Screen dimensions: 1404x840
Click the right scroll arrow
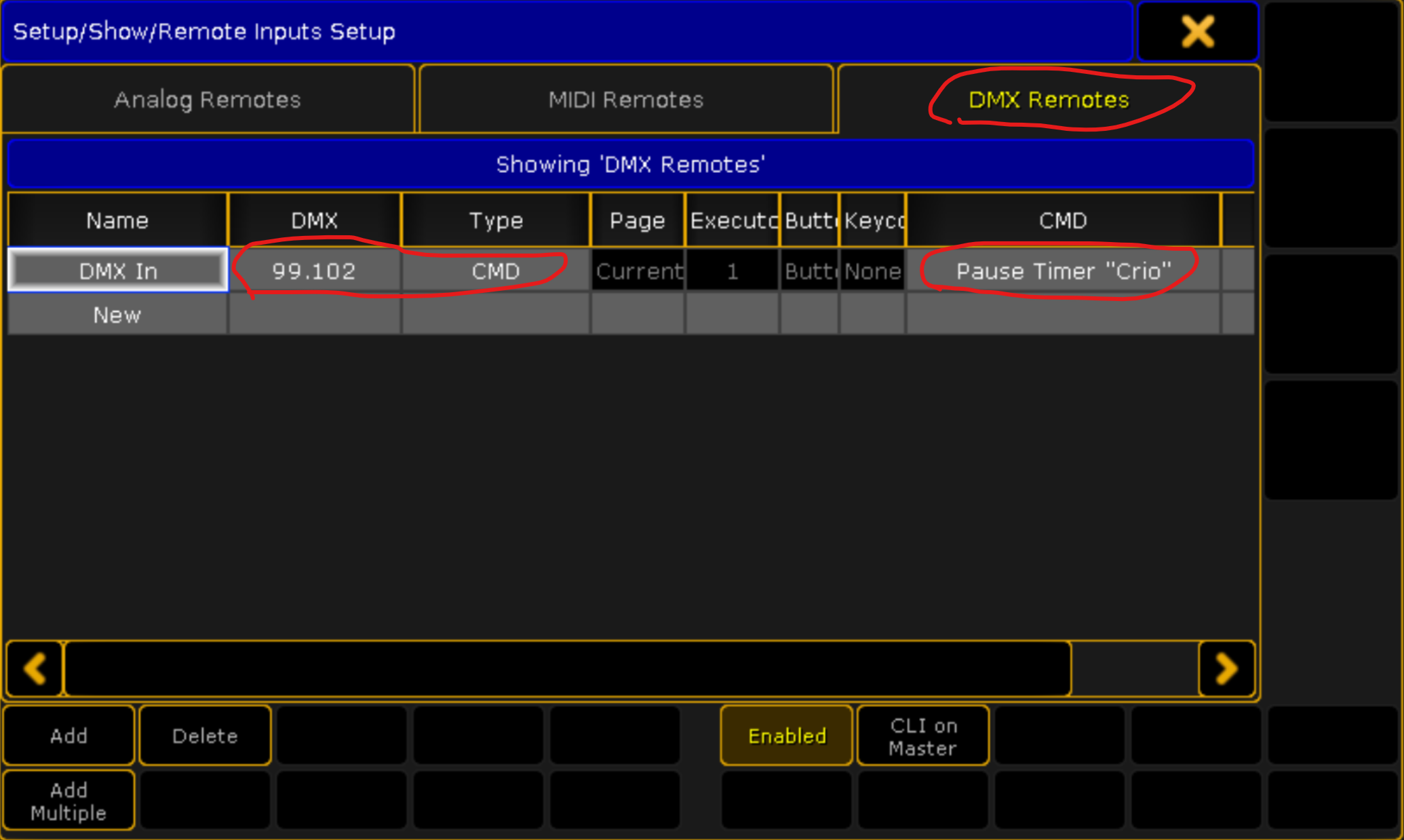(1226, 668)
